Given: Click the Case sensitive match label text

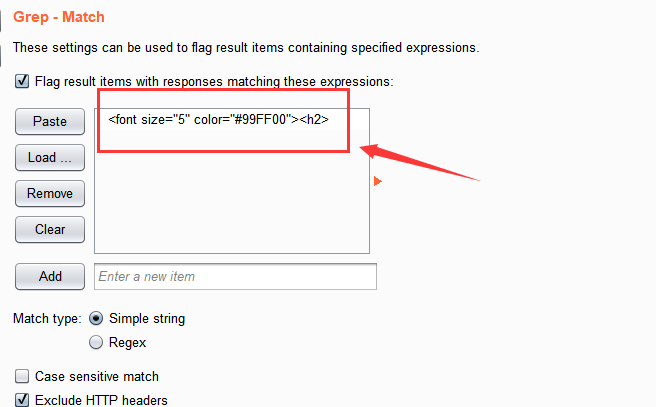Looking at the screenshot, I should 97,376.
